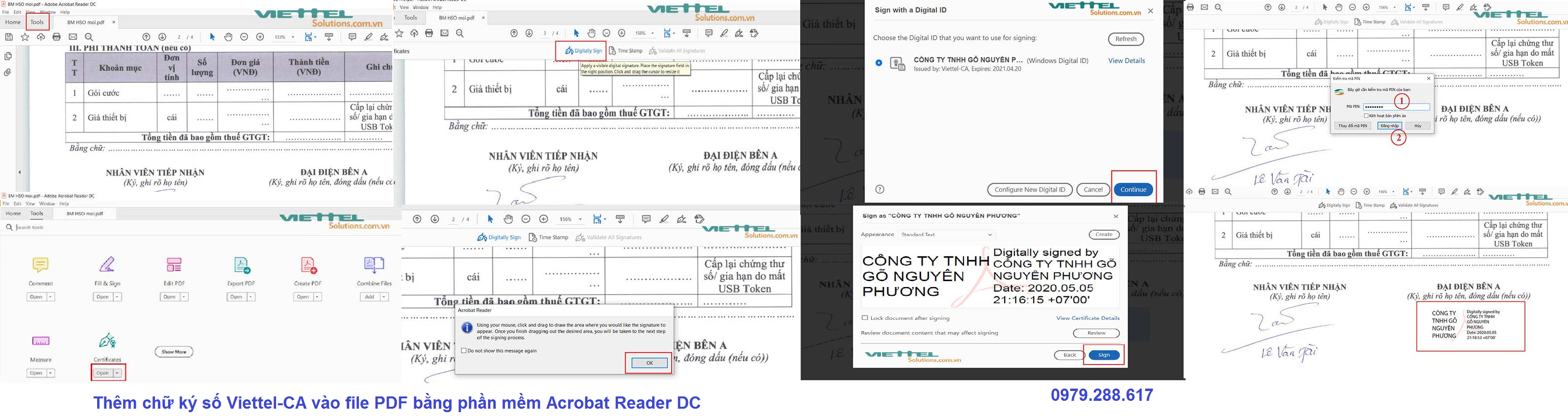Open the View Details link for the digital ID

click(1126, 61)
